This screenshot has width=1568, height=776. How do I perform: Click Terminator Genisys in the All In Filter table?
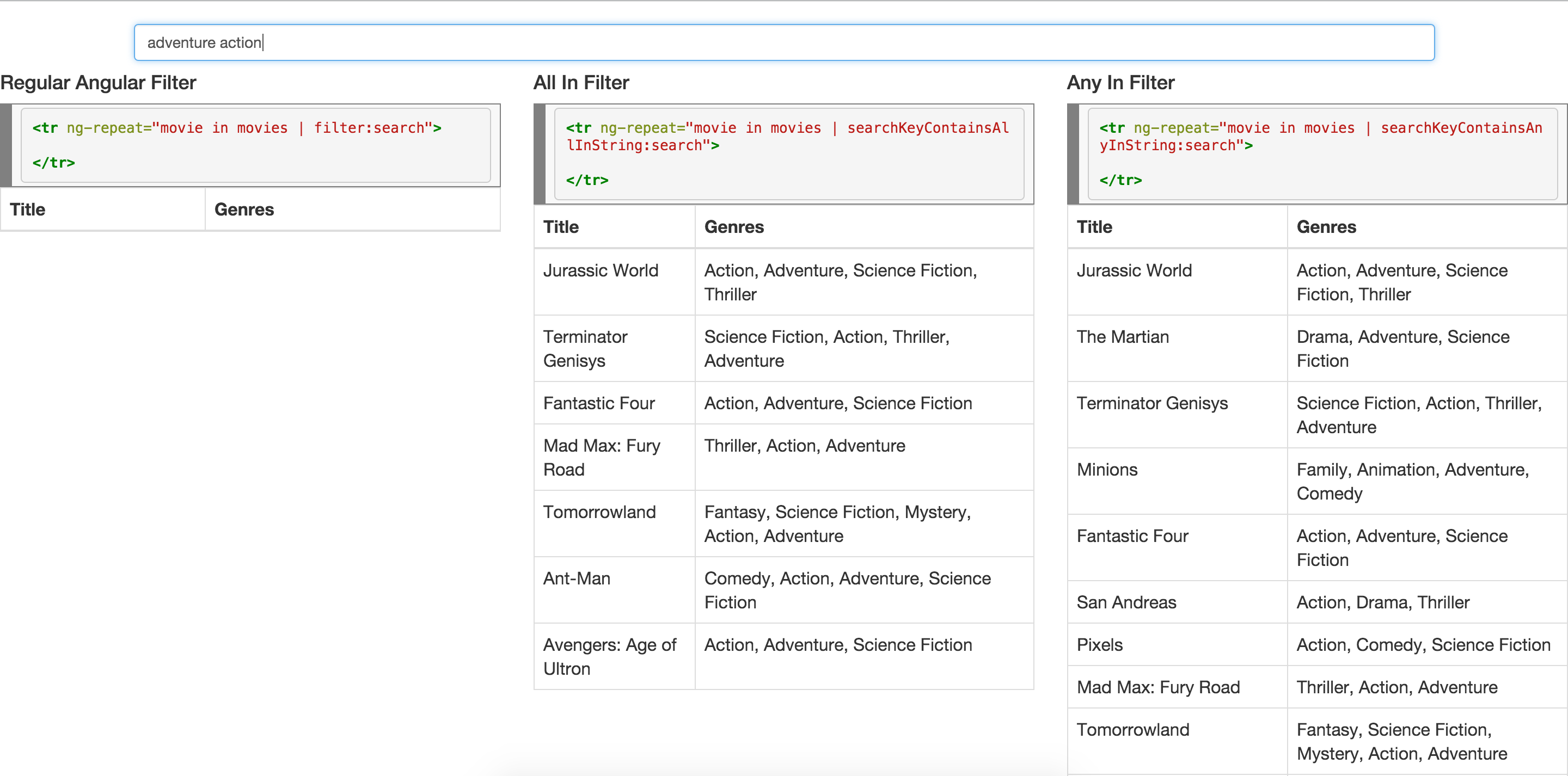(585, 349)
